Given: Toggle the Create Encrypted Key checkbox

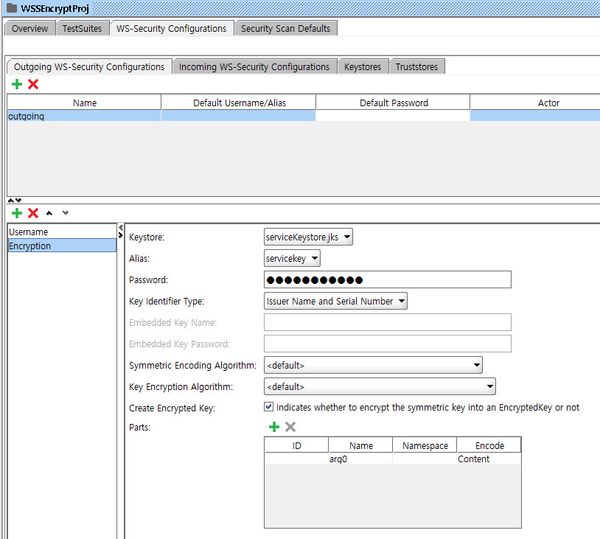Looking at the screenshot, I should pos(268,408).
